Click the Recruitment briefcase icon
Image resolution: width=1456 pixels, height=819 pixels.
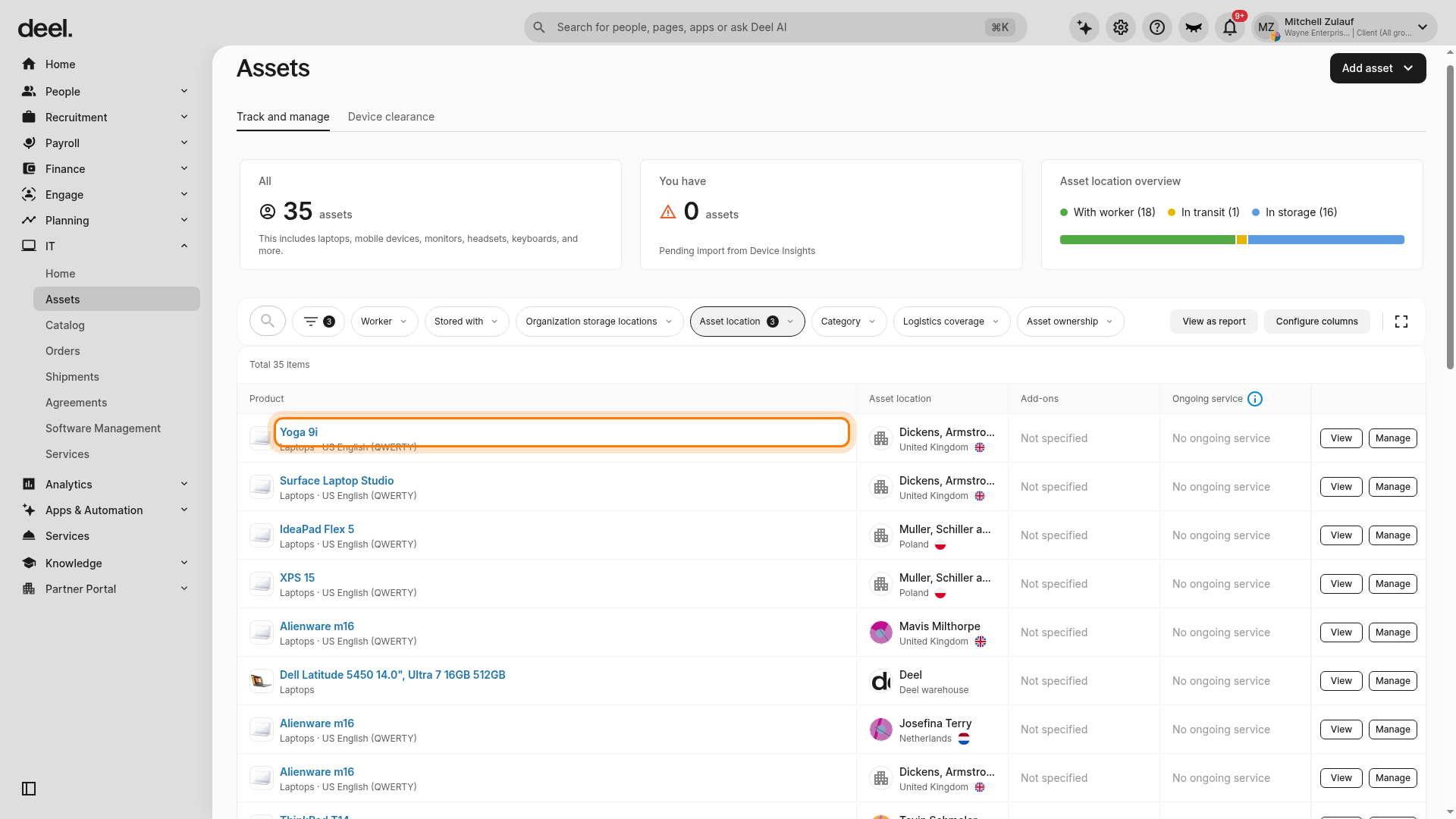29,118
